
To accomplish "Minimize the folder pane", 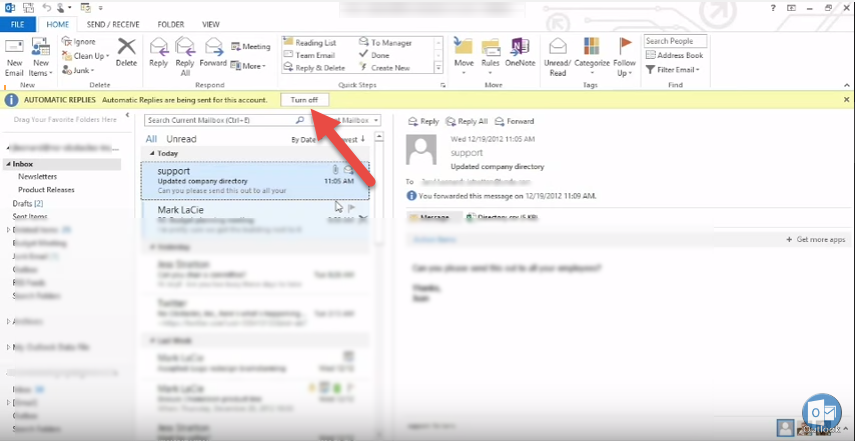I will coord(127,115).
